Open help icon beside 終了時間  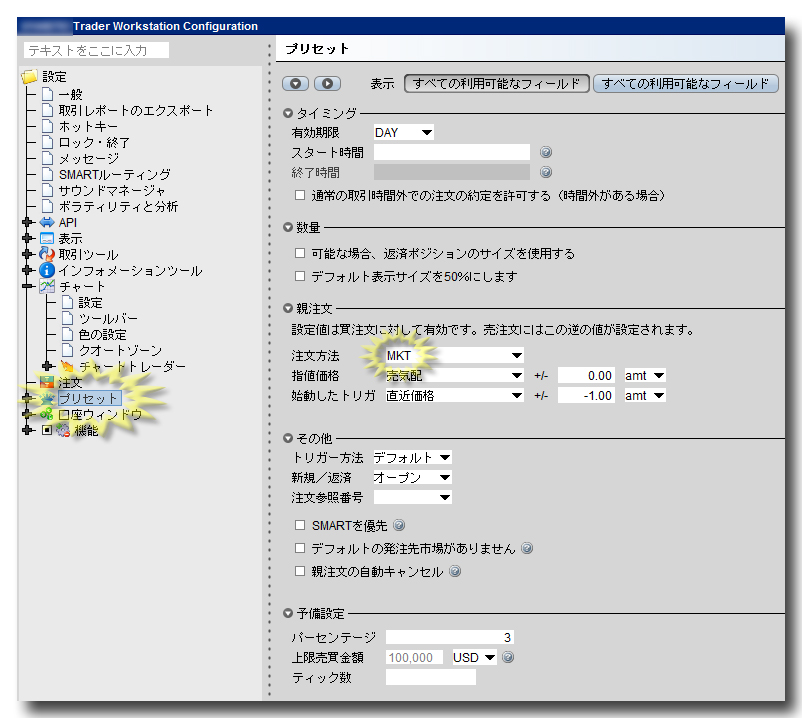pyautogui.click(x=546, y=172)
